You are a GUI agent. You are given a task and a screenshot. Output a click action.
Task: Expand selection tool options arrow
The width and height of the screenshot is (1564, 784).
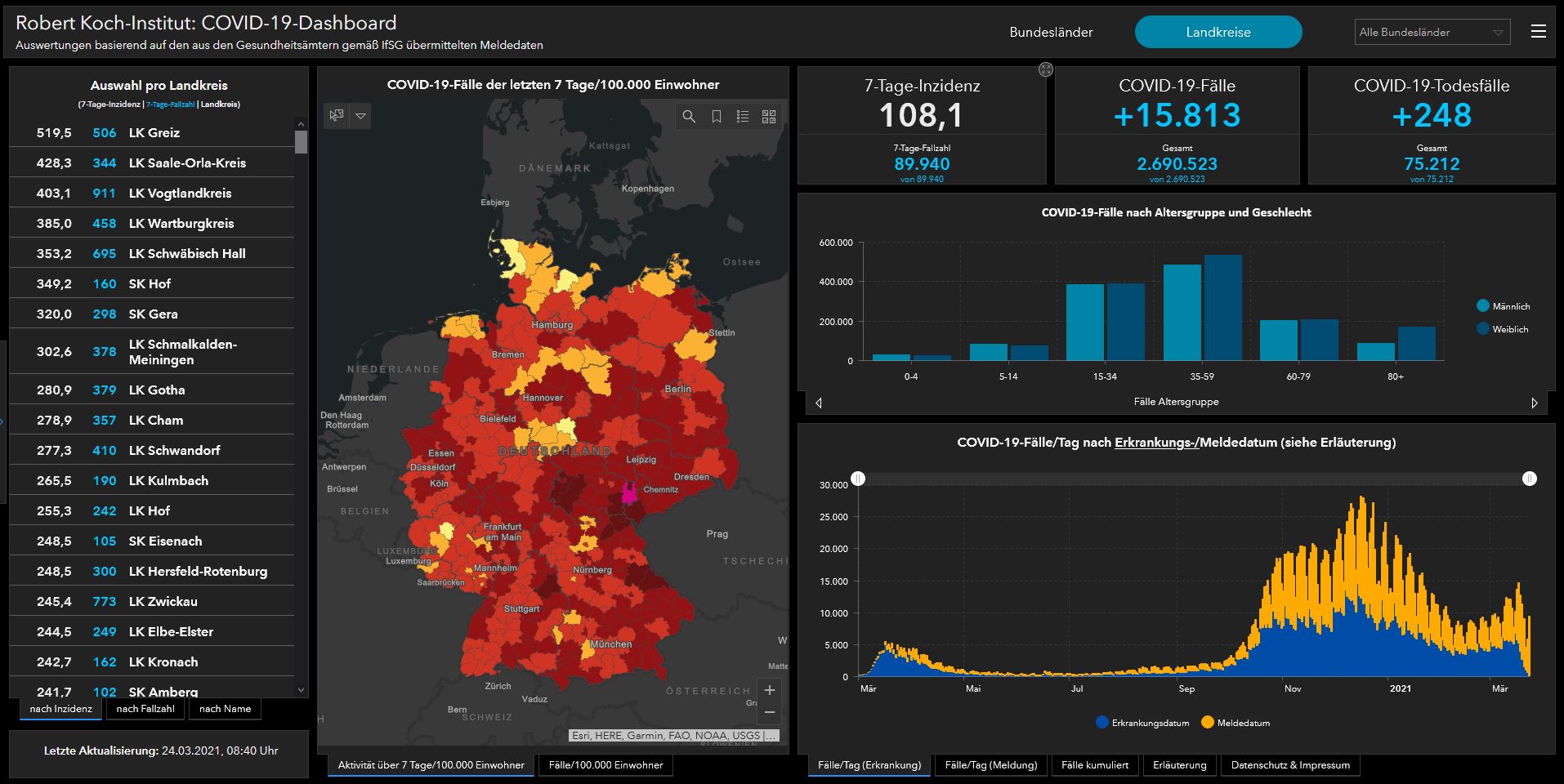360,116
